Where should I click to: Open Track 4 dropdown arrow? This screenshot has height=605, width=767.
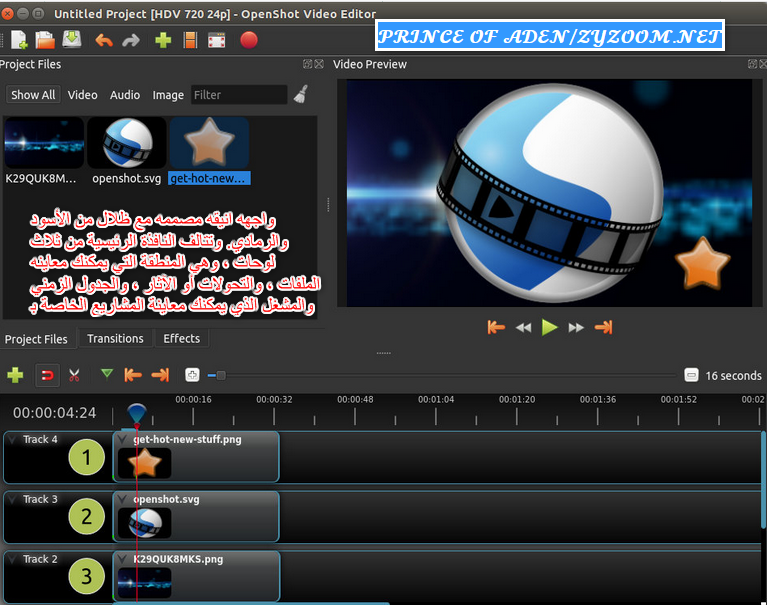(x=12, y=439)
